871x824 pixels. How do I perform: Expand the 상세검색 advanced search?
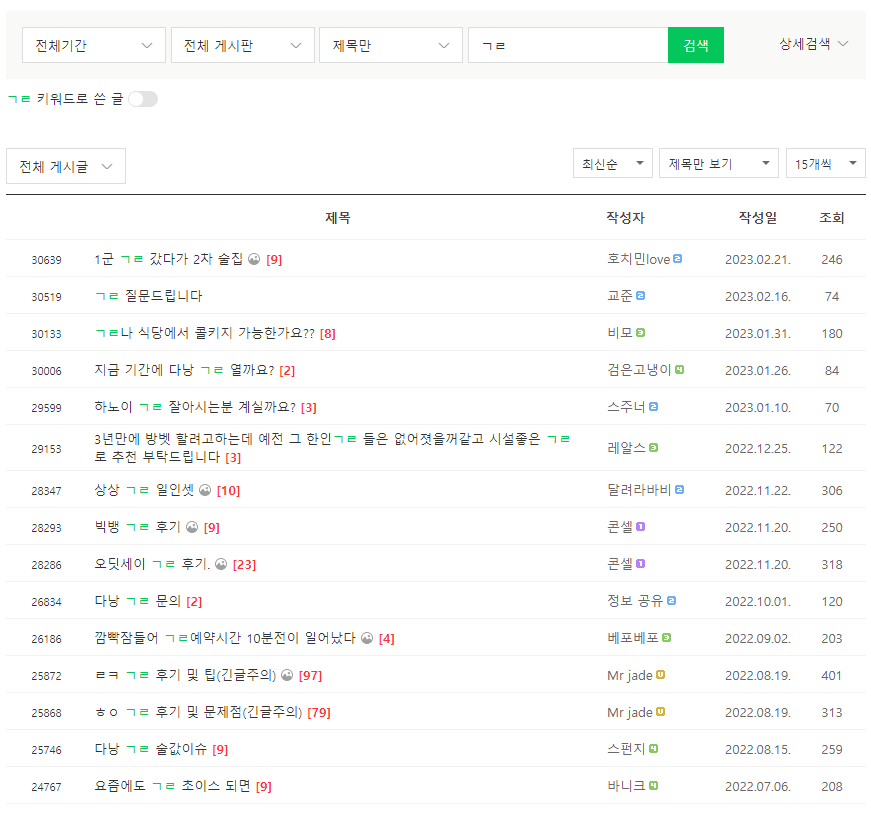813,44
